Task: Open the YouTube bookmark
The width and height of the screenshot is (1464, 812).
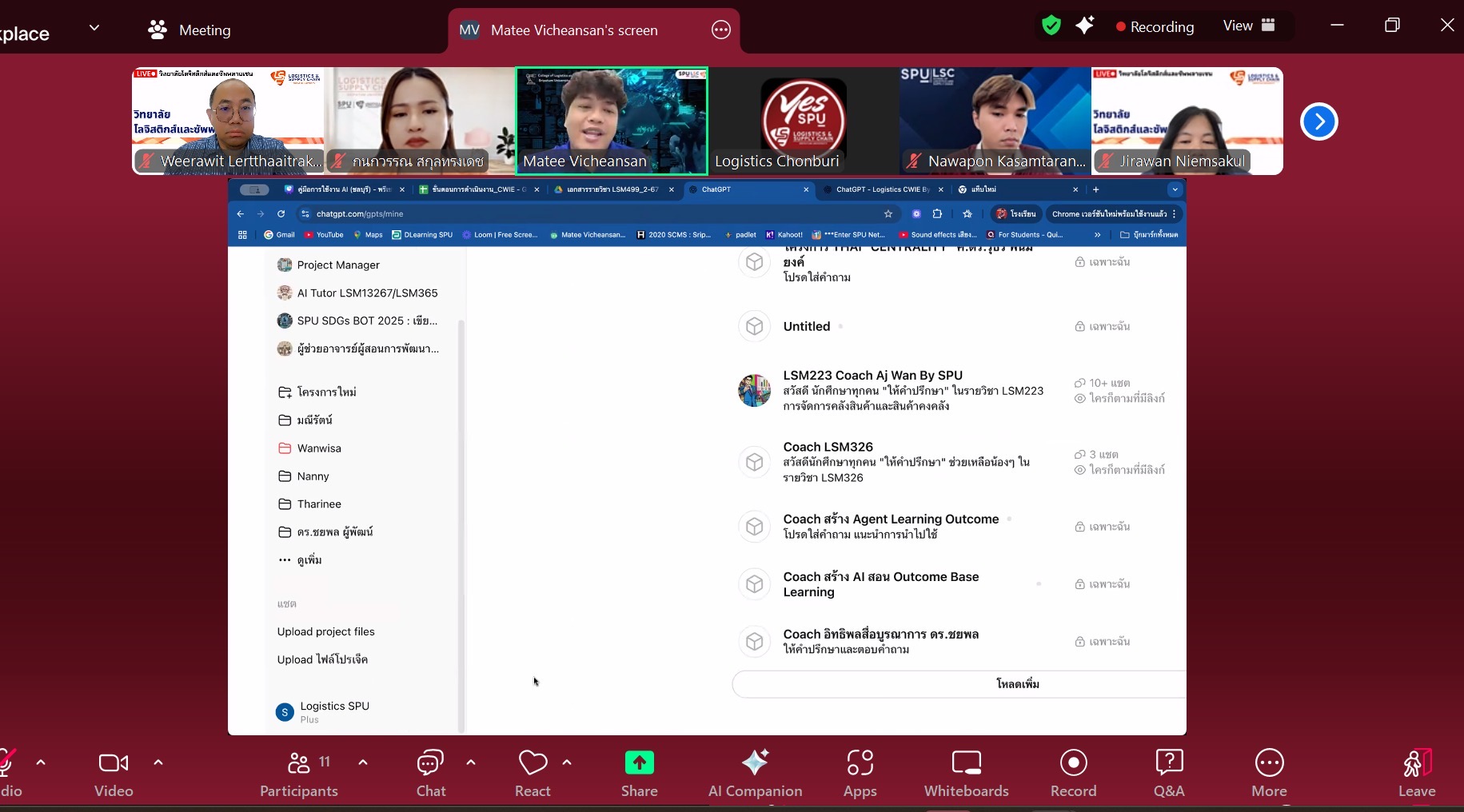Action: tap(324, 235)
